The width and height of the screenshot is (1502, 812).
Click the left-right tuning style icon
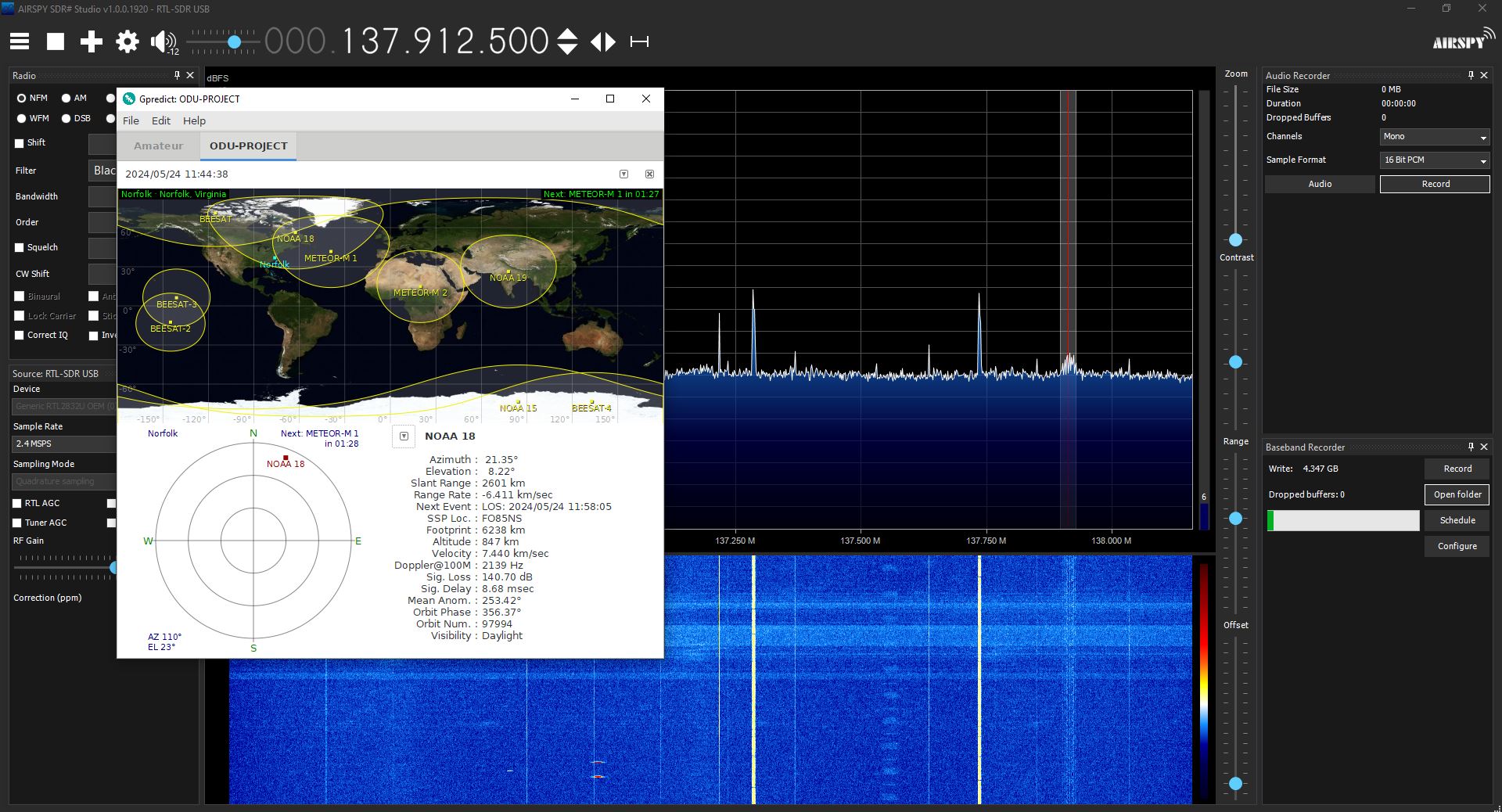(x=603, y=41)
